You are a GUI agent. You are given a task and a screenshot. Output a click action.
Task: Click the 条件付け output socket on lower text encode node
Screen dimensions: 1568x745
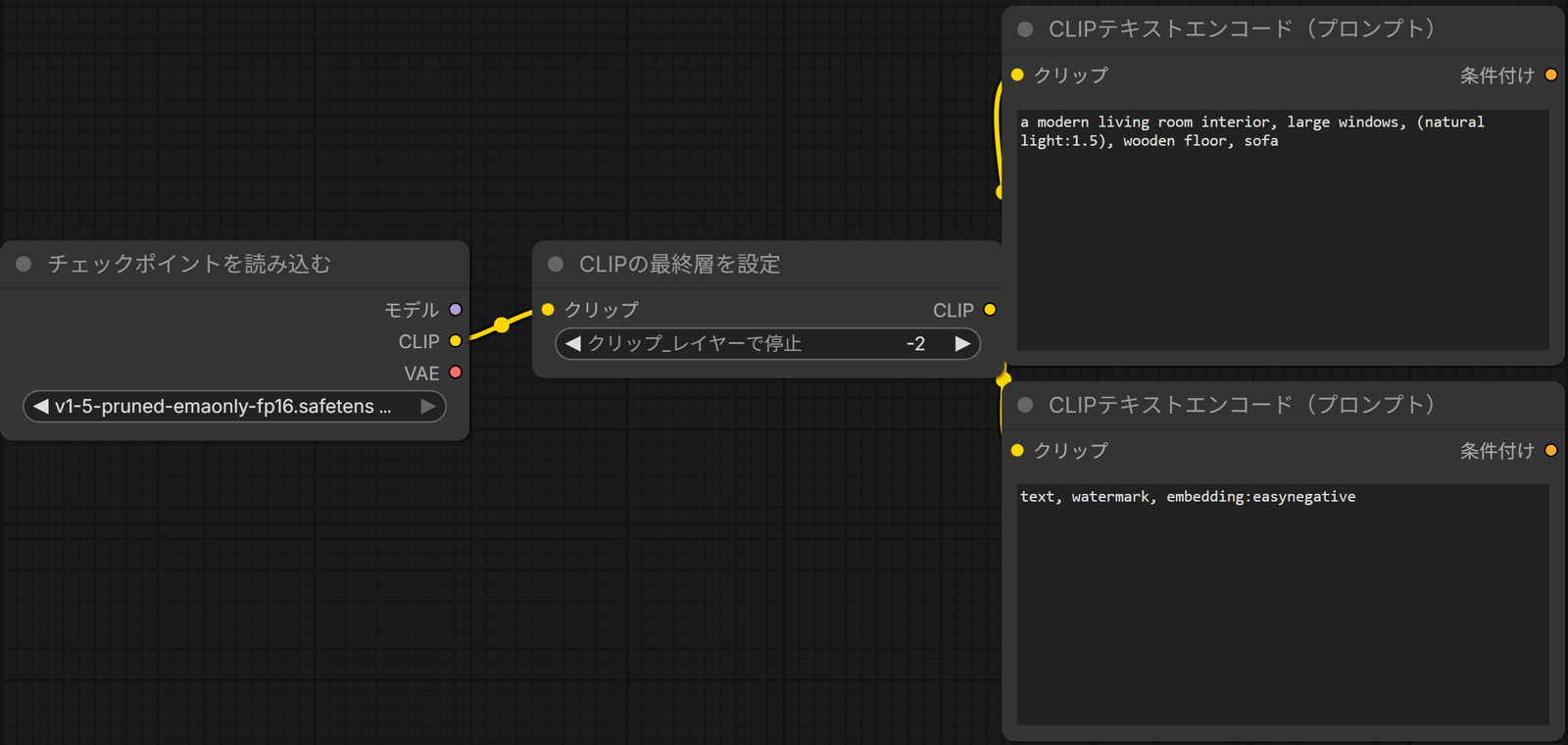point(1551,450)
